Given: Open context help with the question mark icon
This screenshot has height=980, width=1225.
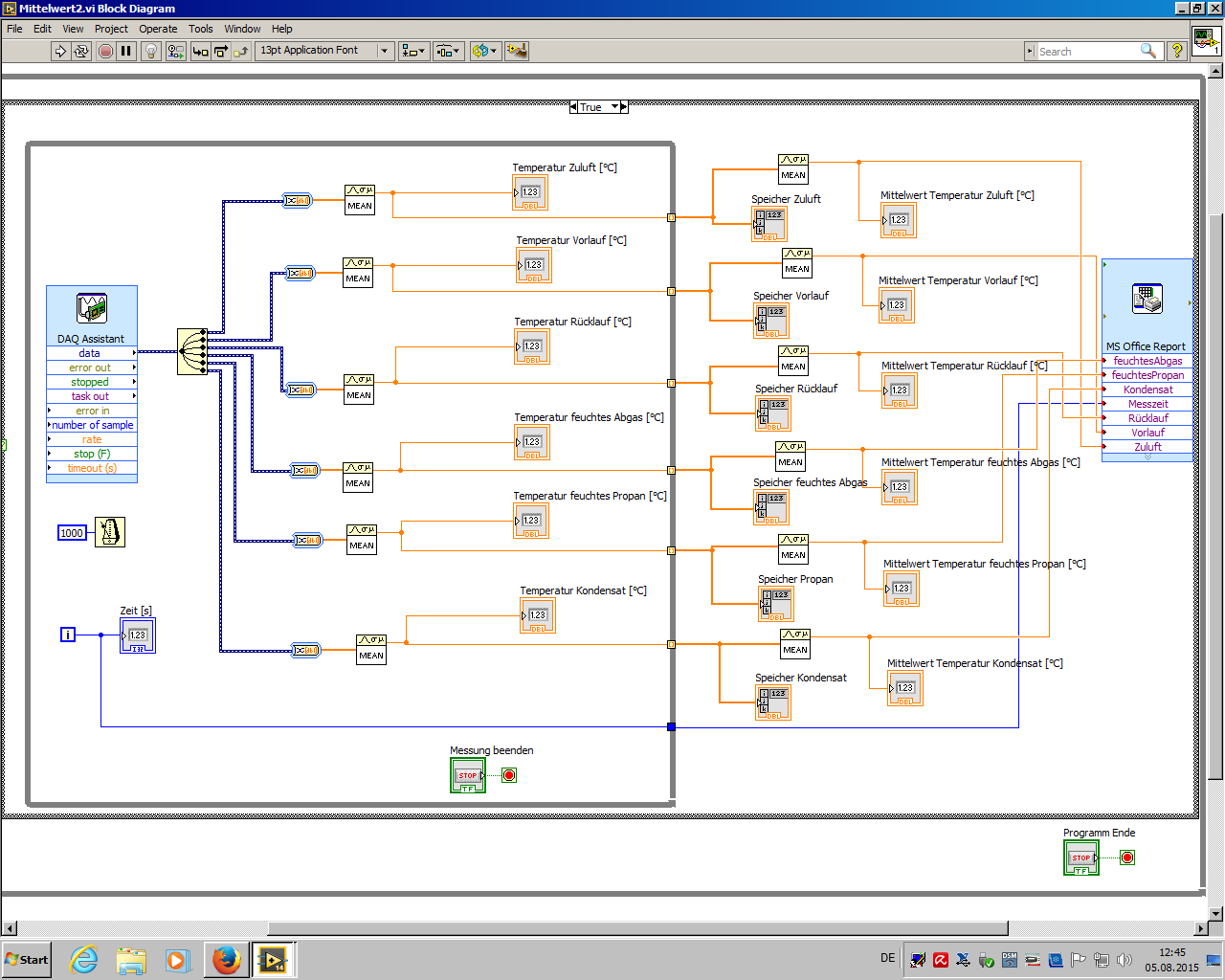Looking at the screenshot, I should click(x=1177, y=51).
